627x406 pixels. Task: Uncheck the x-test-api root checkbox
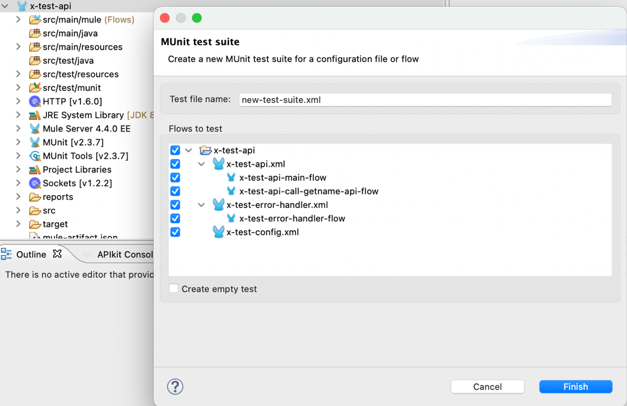click(x=175, y=150)
